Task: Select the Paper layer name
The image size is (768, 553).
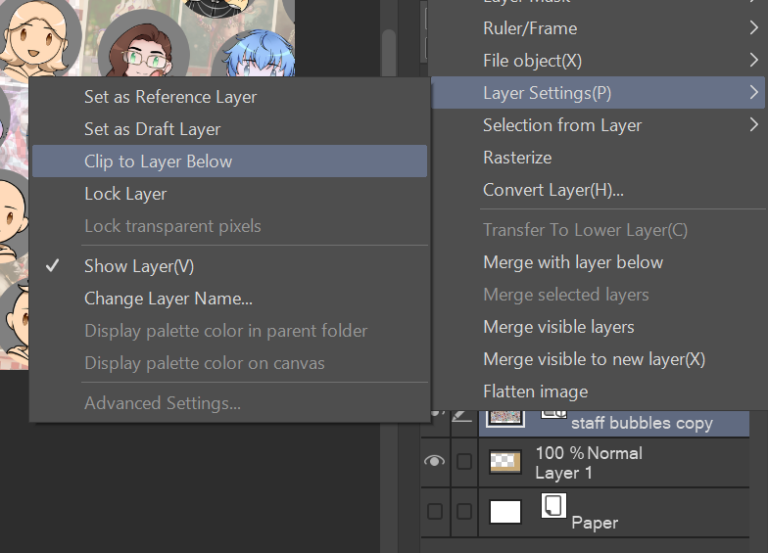Action: (595, 523)
